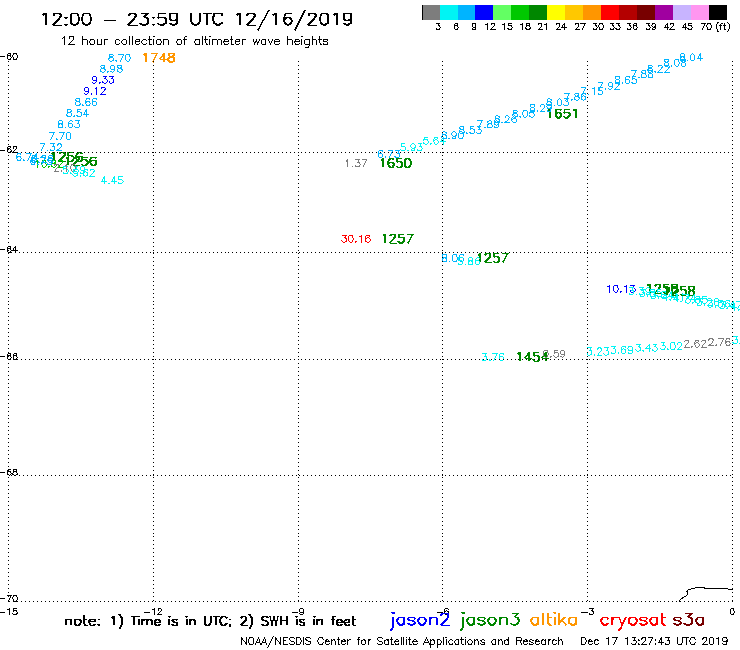Click the jason3 satellite legend label
Screen dimensions: 740x650
pos(490,620)
